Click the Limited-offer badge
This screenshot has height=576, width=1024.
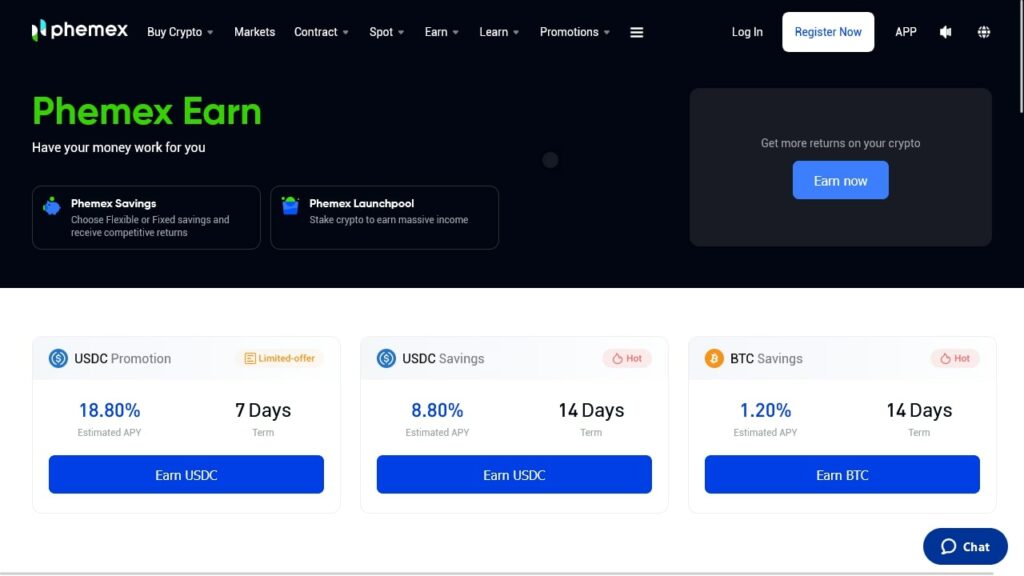coord(280,358)
